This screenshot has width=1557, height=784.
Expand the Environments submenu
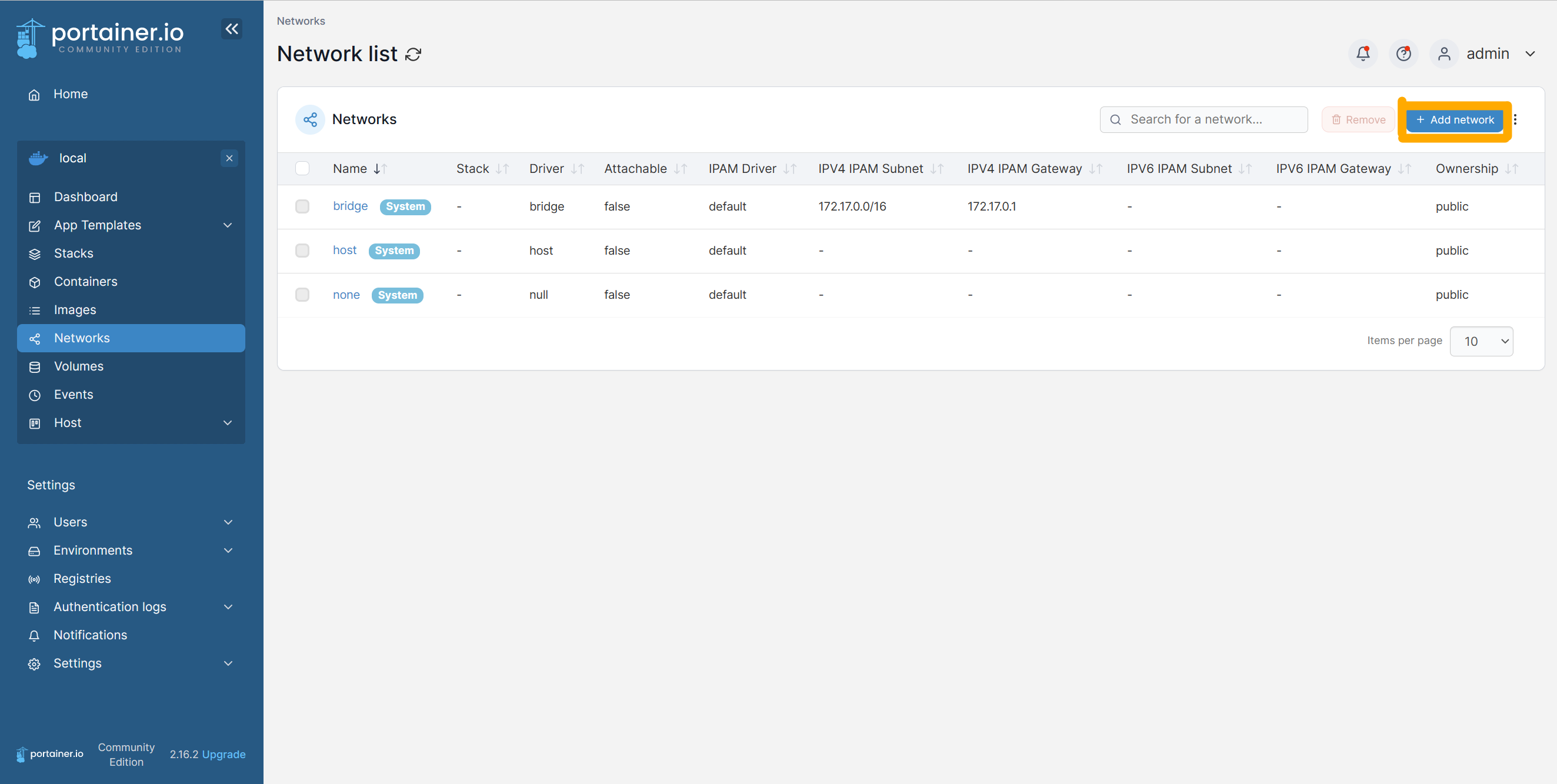coord(228,551)
